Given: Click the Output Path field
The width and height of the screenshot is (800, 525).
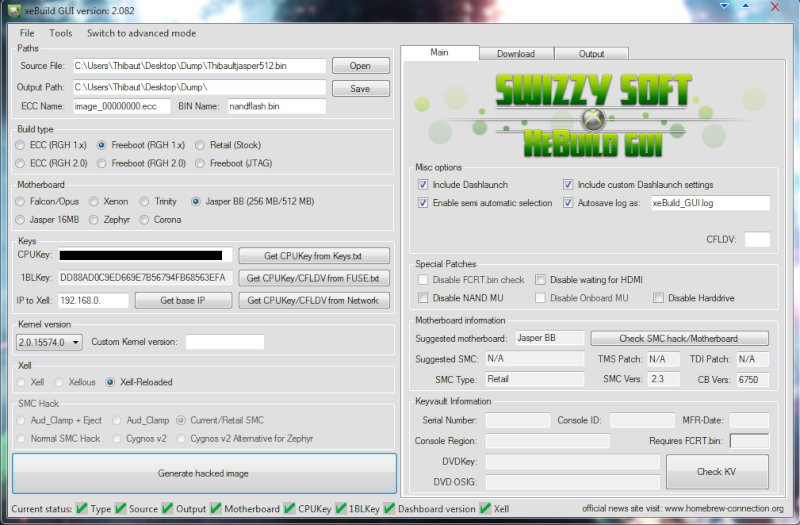Looking at the screenshot, I should tap(199, 87).
